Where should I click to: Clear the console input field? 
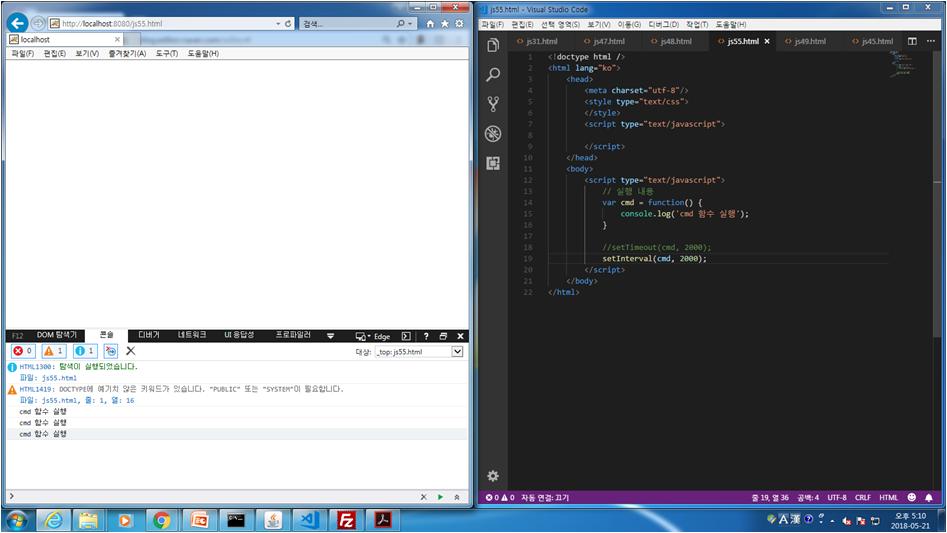click(423, 497)
